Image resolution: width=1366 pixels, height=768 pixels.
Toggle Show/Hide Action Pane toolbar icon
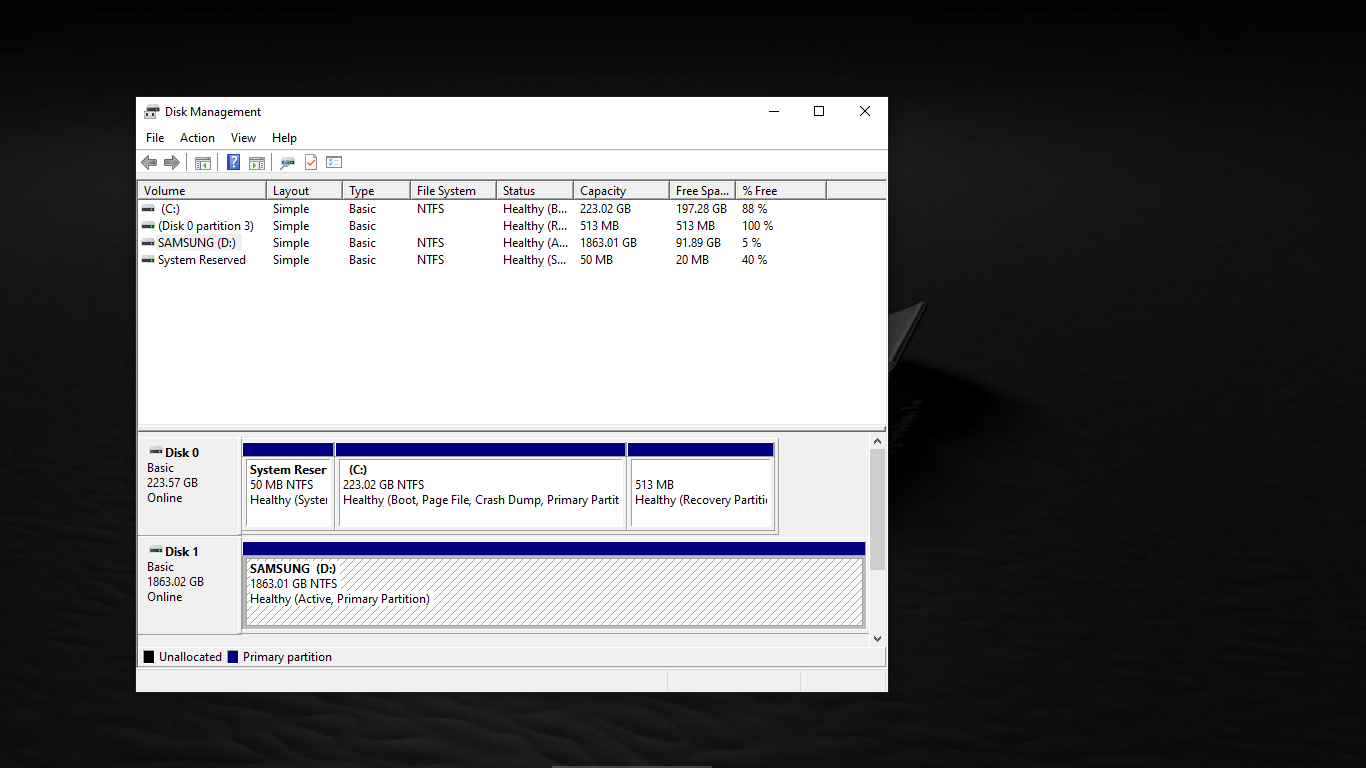[x=257, y=162]
